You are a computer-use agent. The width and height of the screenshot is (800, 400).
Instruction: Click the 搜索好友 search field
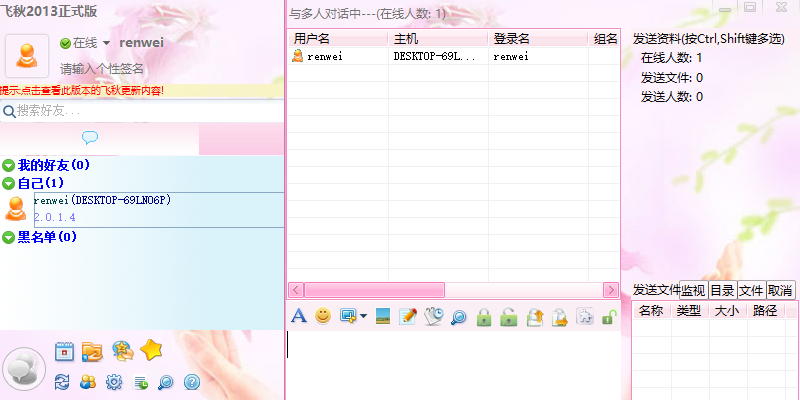click(100, 110)
